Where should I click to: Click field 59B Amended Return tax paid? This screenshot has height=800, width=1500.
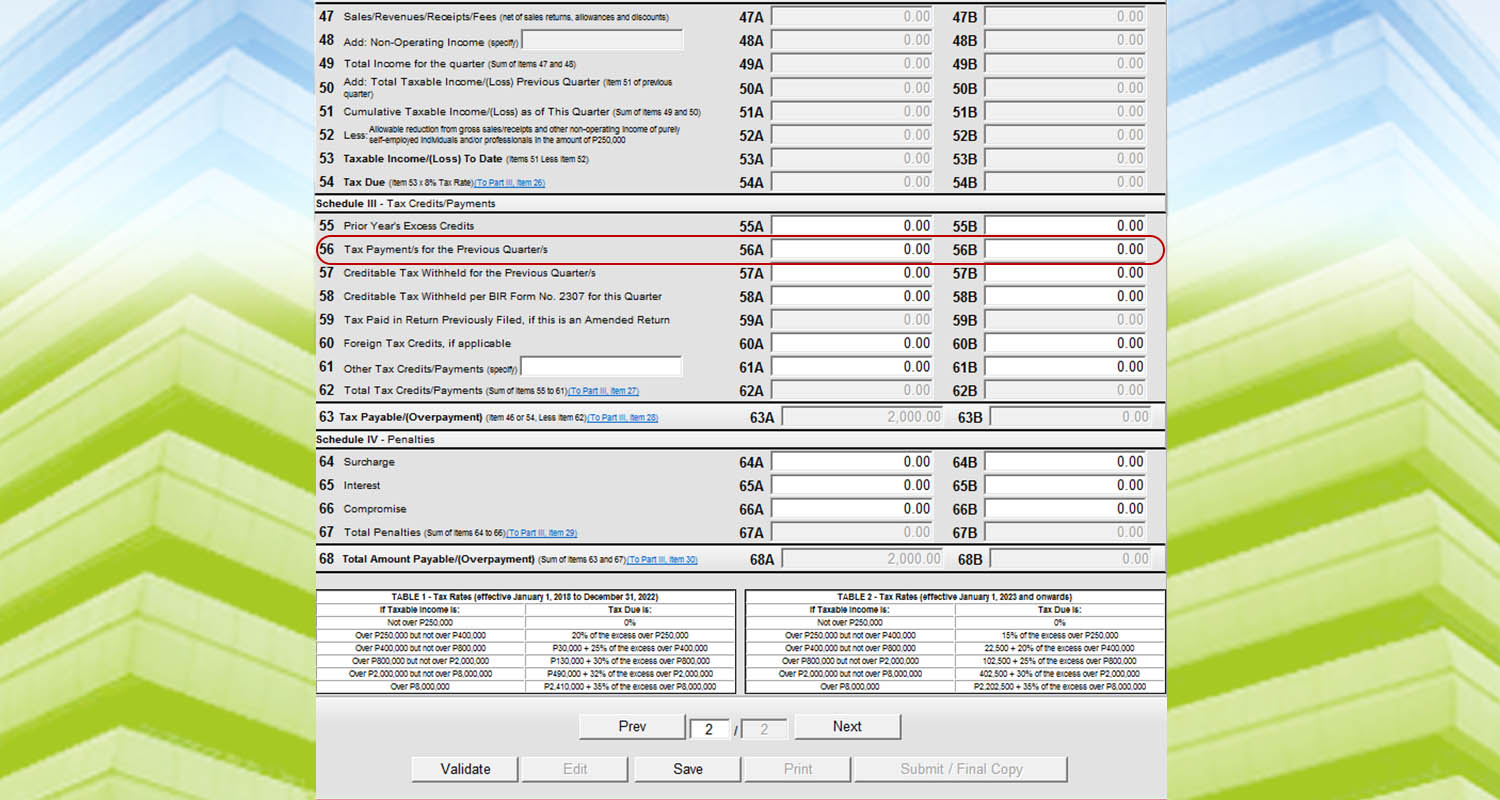[x=1066, y=320]
